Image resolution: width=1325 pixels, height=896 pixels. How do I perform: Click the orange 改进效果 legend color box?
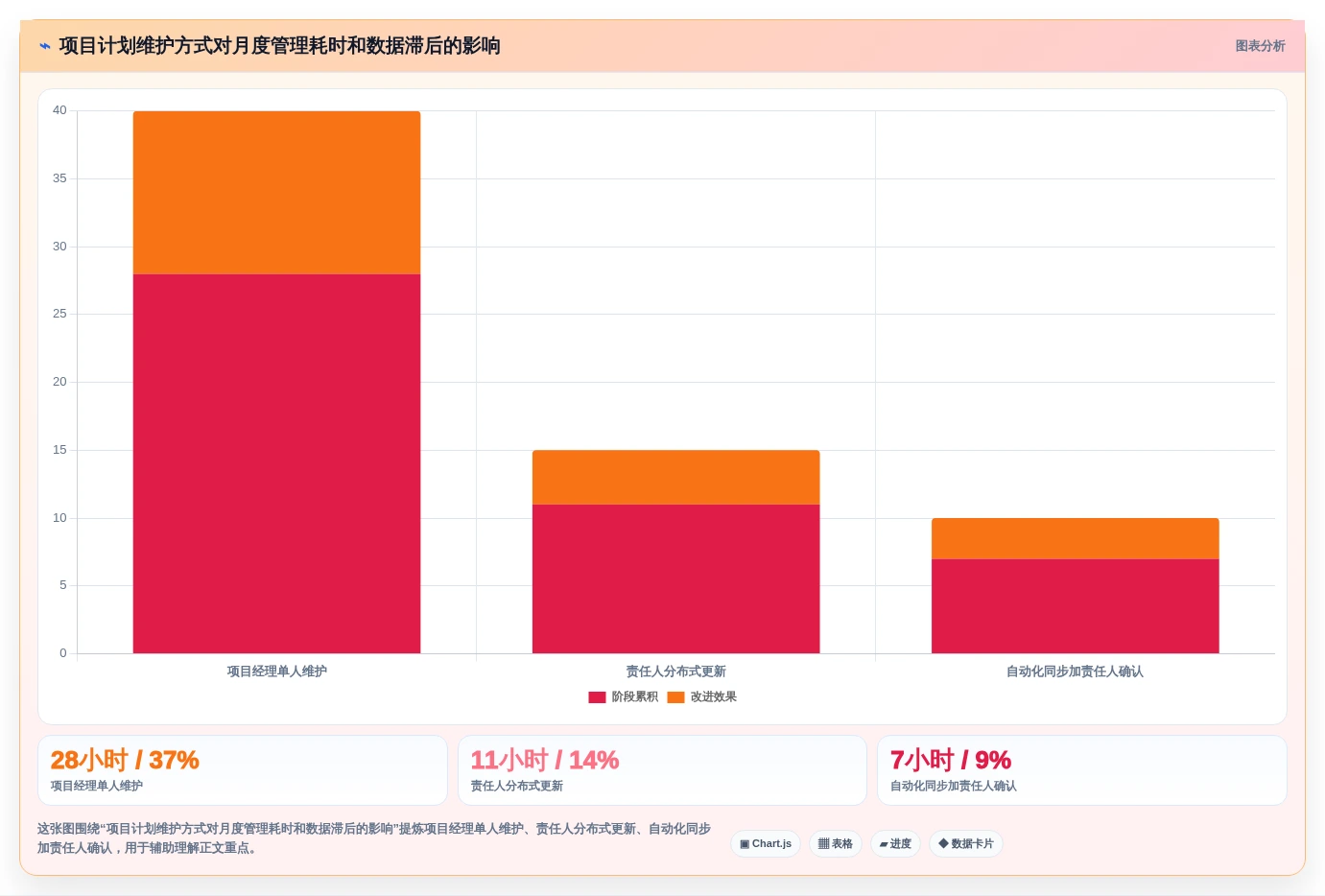pyautogui.click(x=675, y=697)
